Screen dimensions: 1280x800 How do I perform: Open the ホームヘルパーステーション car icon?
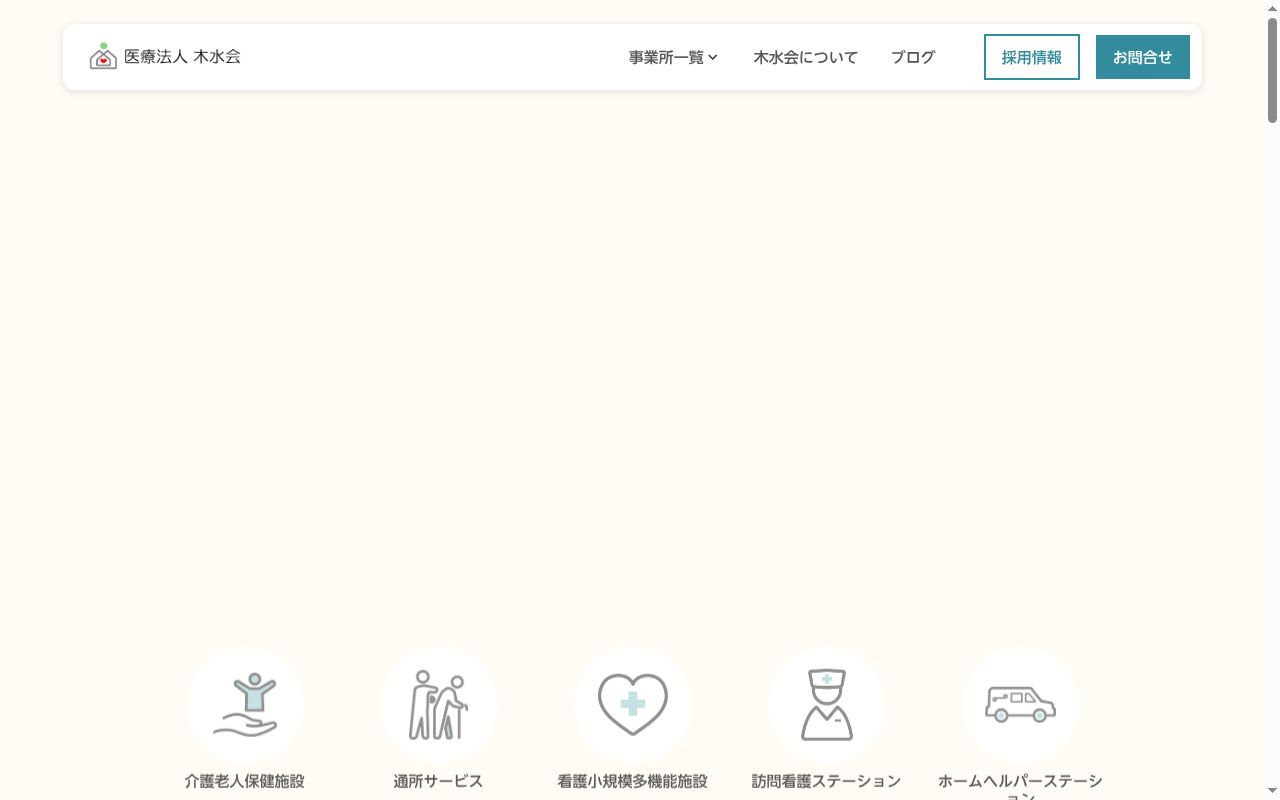(x=1021, y=705)
